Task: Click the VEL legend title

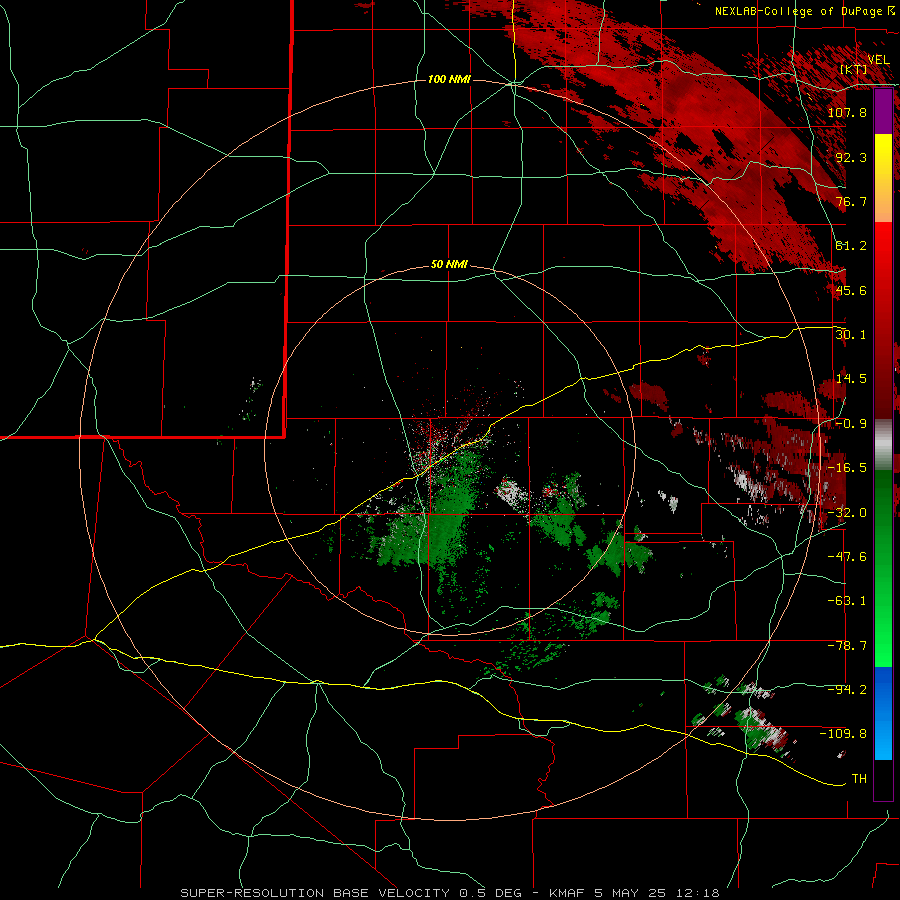Action: pyautogui.click(x=878, y=60)
